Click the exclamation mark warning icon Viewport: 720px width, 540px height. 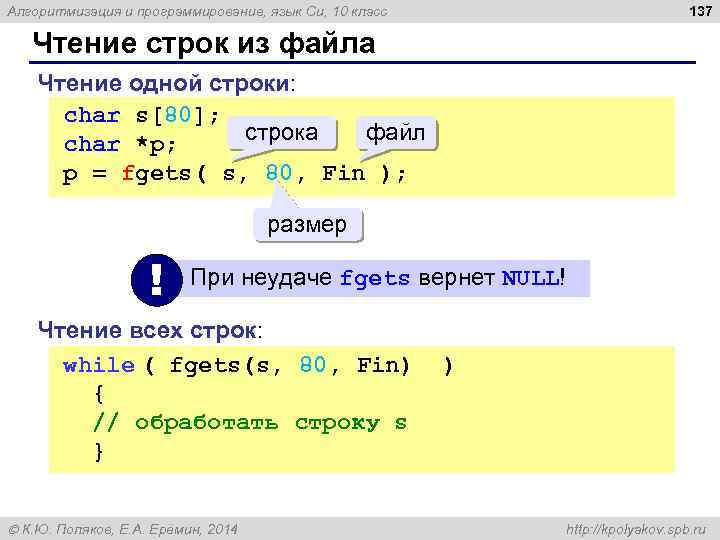pyautogui.click(x=157, y=280)
